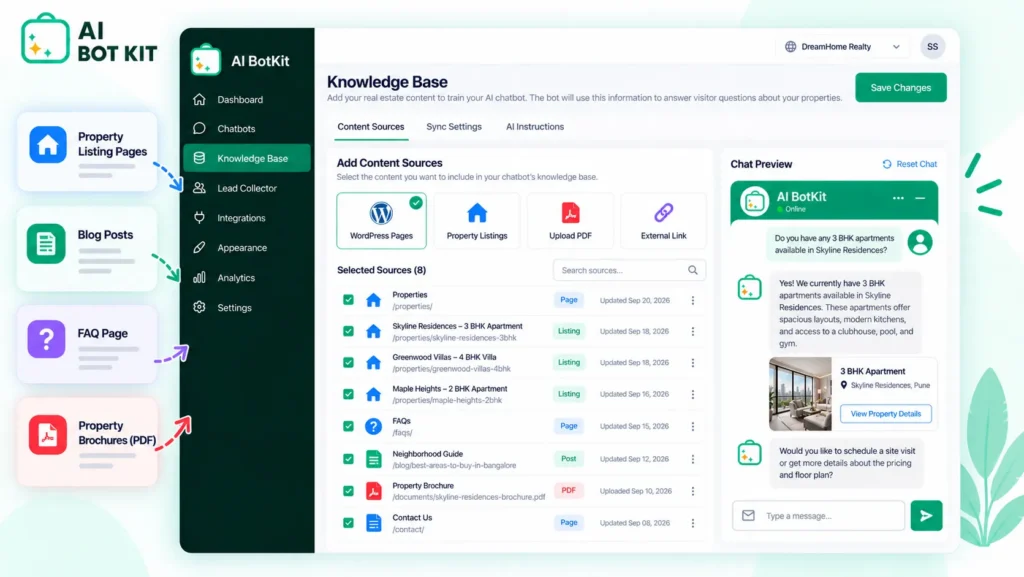
Task: Click the Type a message field
Action: 818,516
